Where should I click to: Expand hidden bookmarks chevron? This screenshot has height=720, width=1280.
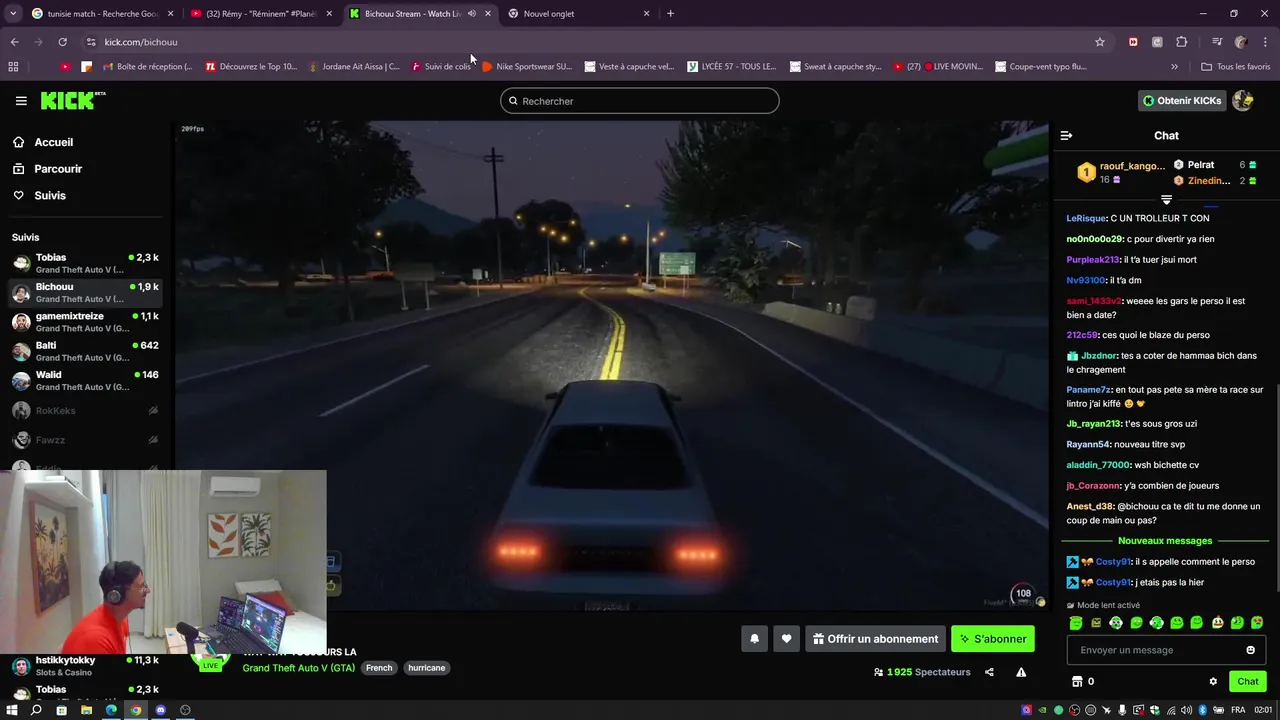tap(1174, 67)
